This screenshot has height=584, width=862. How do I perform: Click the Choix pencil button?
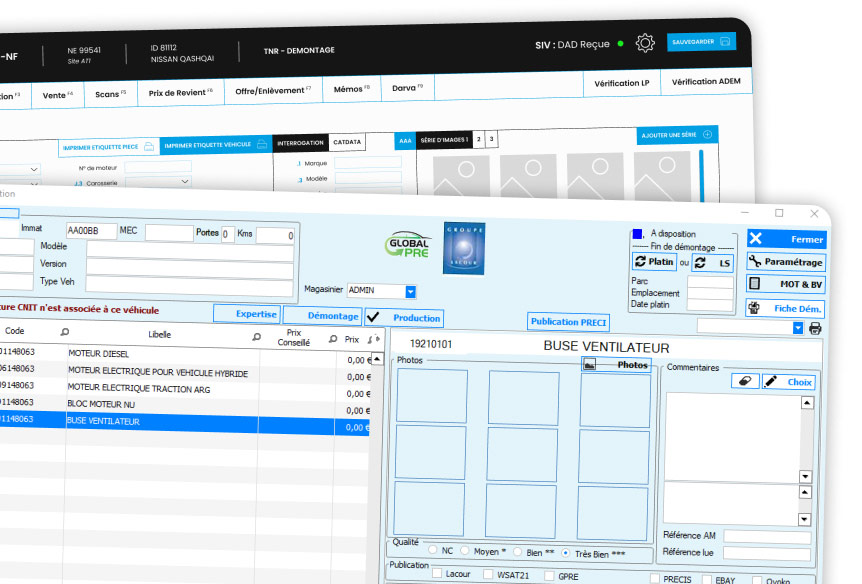click(x=788, y=382)
